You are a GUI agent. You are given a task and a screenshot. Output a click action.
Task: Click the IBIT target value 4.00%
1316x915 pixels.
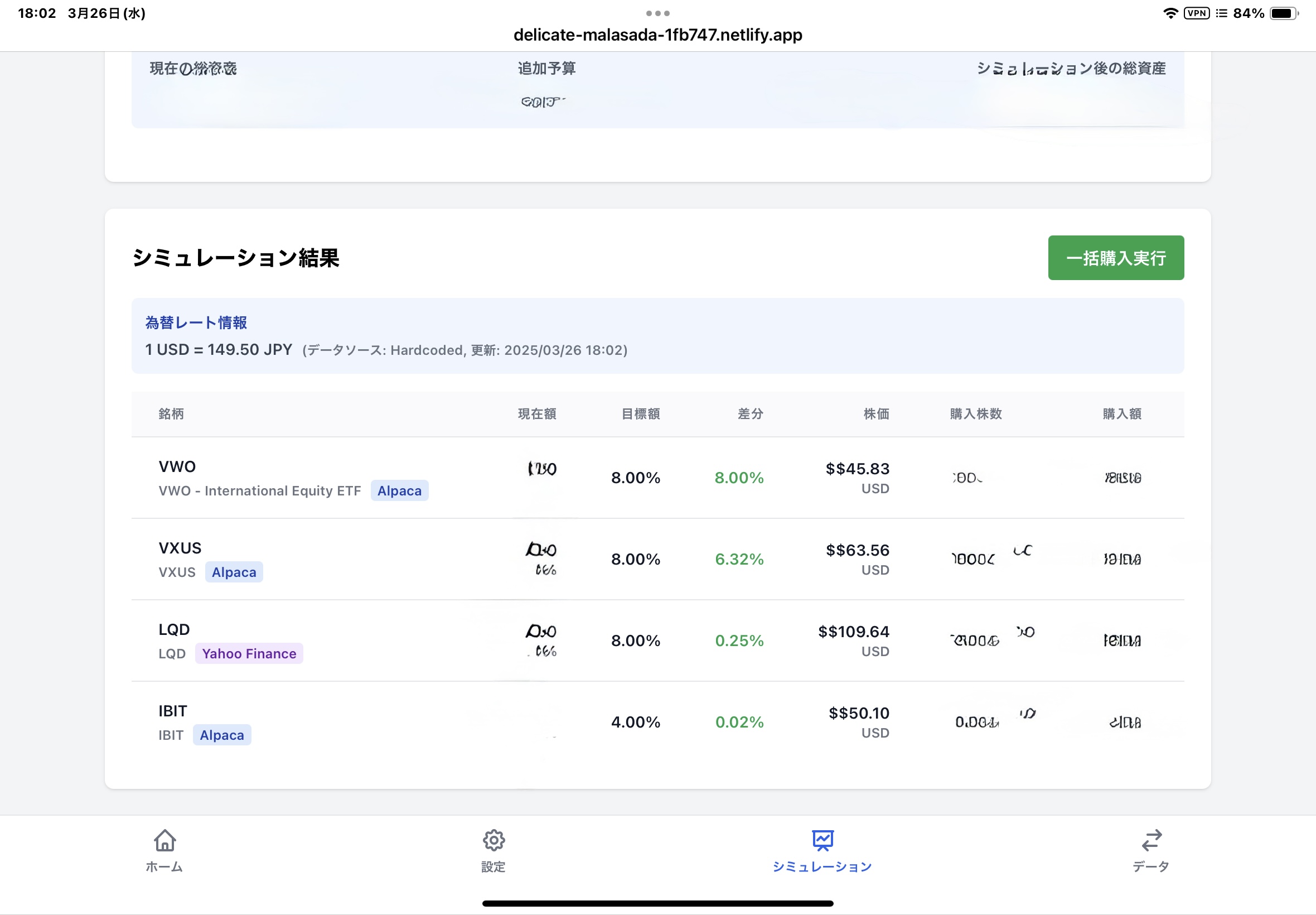(635, 722)
